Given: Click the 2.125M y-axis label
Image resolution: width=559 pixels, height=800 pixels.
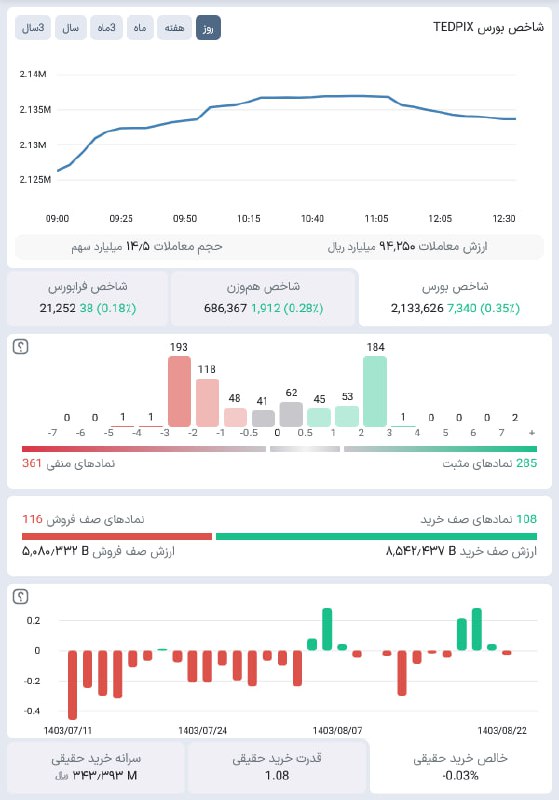Looking at the screenshot, I should (x=35, y=180).
